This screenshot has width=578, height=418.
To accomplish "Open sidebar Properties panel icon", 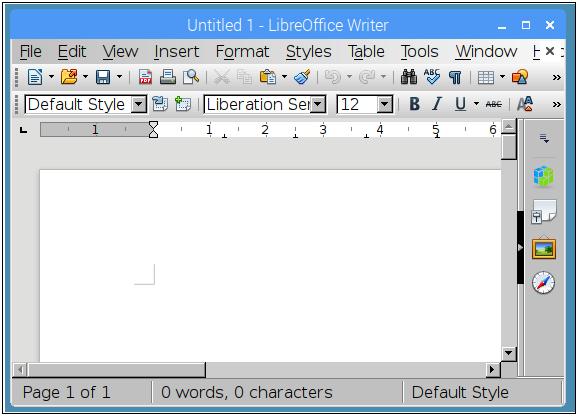I will pyautogui.click(x=544, y=177).
